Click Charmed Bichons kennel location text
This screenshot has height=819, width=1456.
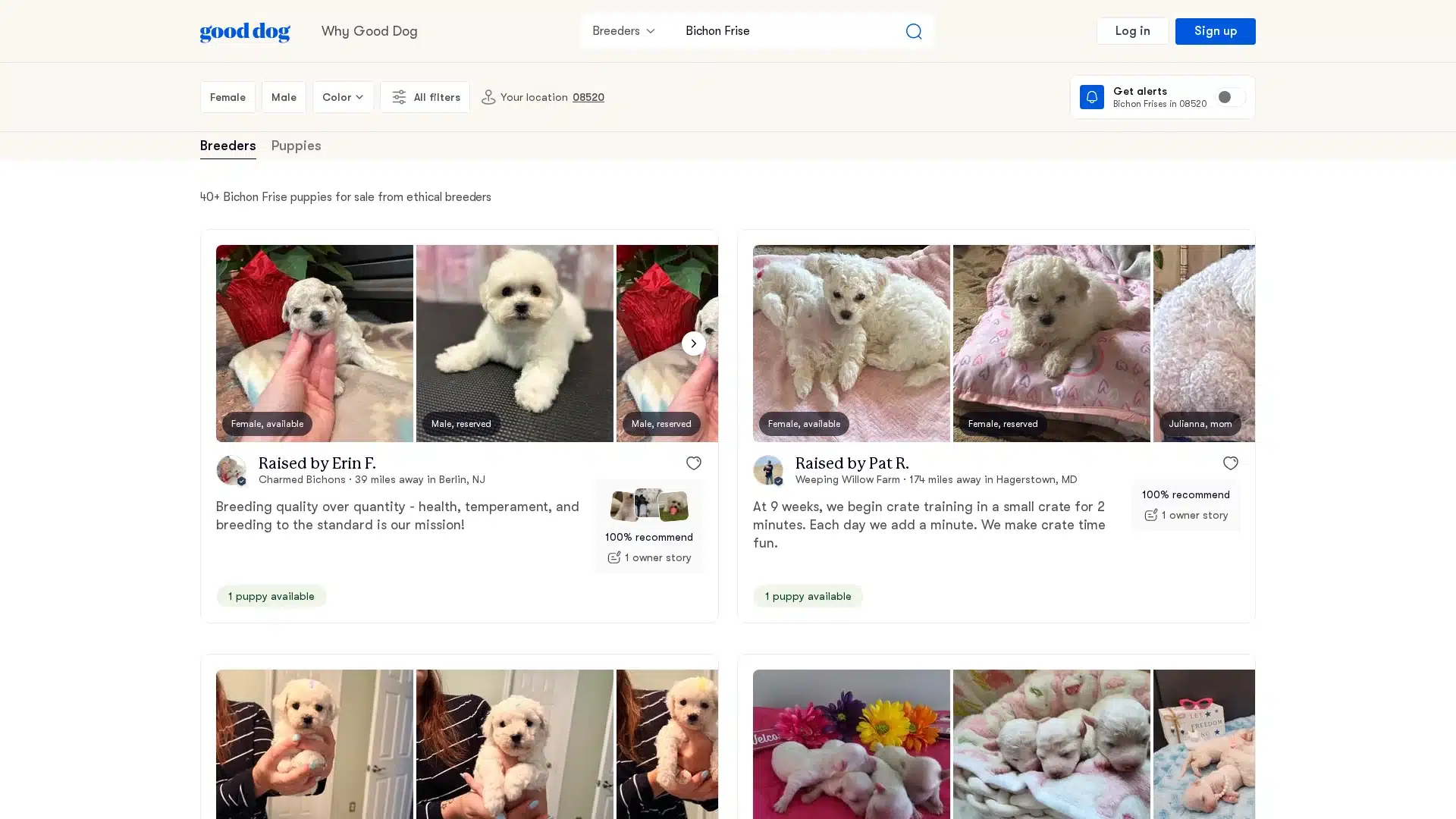click(372, 480)
